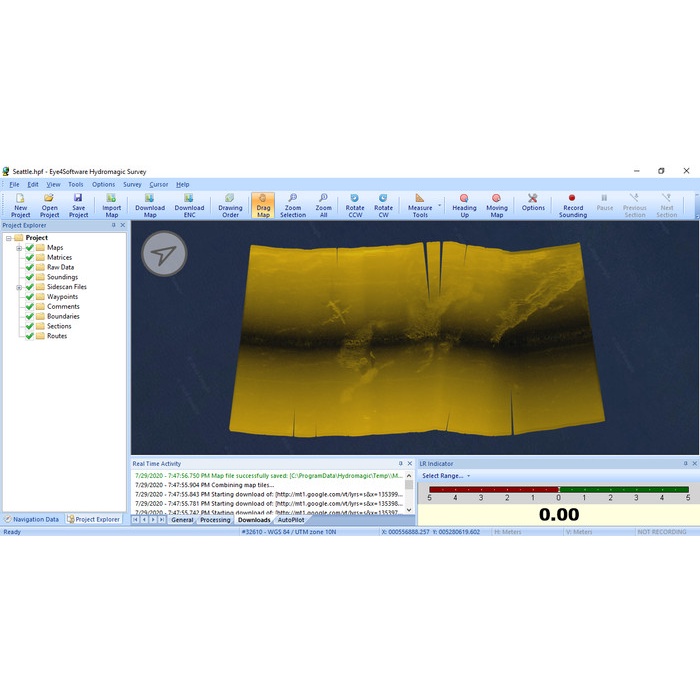This screenshot has width=700, height=700.
Task: Pin the Real Time Activity panel
Action: click(x=400, y=463)
